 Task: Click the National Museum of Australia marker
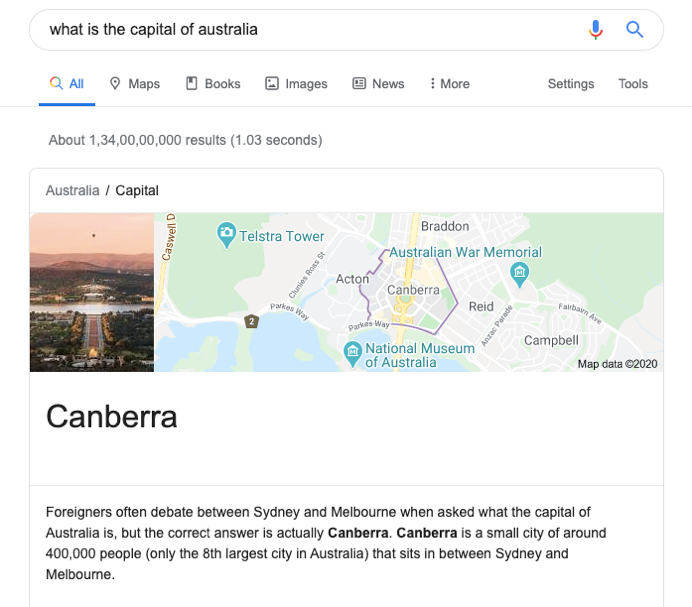tap(352, 350)
